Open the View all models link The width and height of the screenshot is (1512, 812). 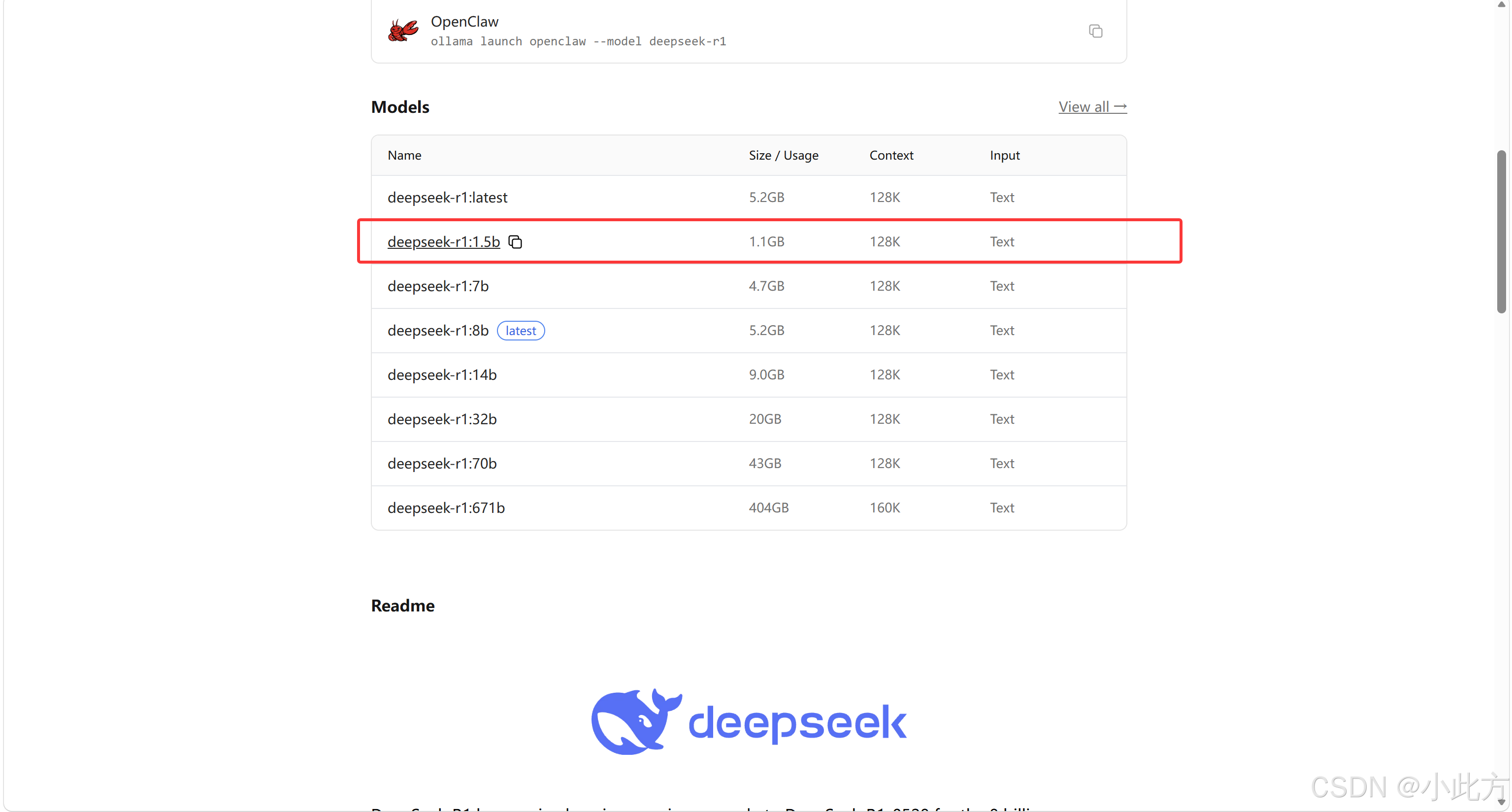(x=1092, y=107)
